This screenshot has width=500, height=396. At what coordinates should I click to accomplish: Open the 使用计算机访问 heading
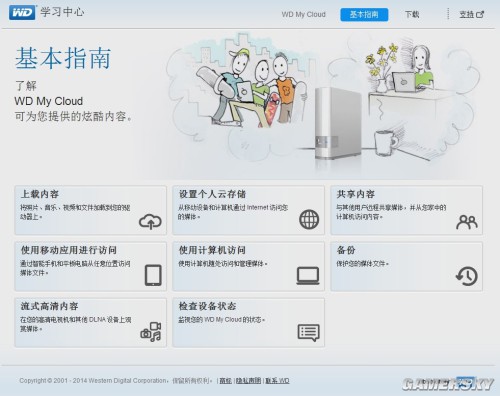[x=212, y=250]
